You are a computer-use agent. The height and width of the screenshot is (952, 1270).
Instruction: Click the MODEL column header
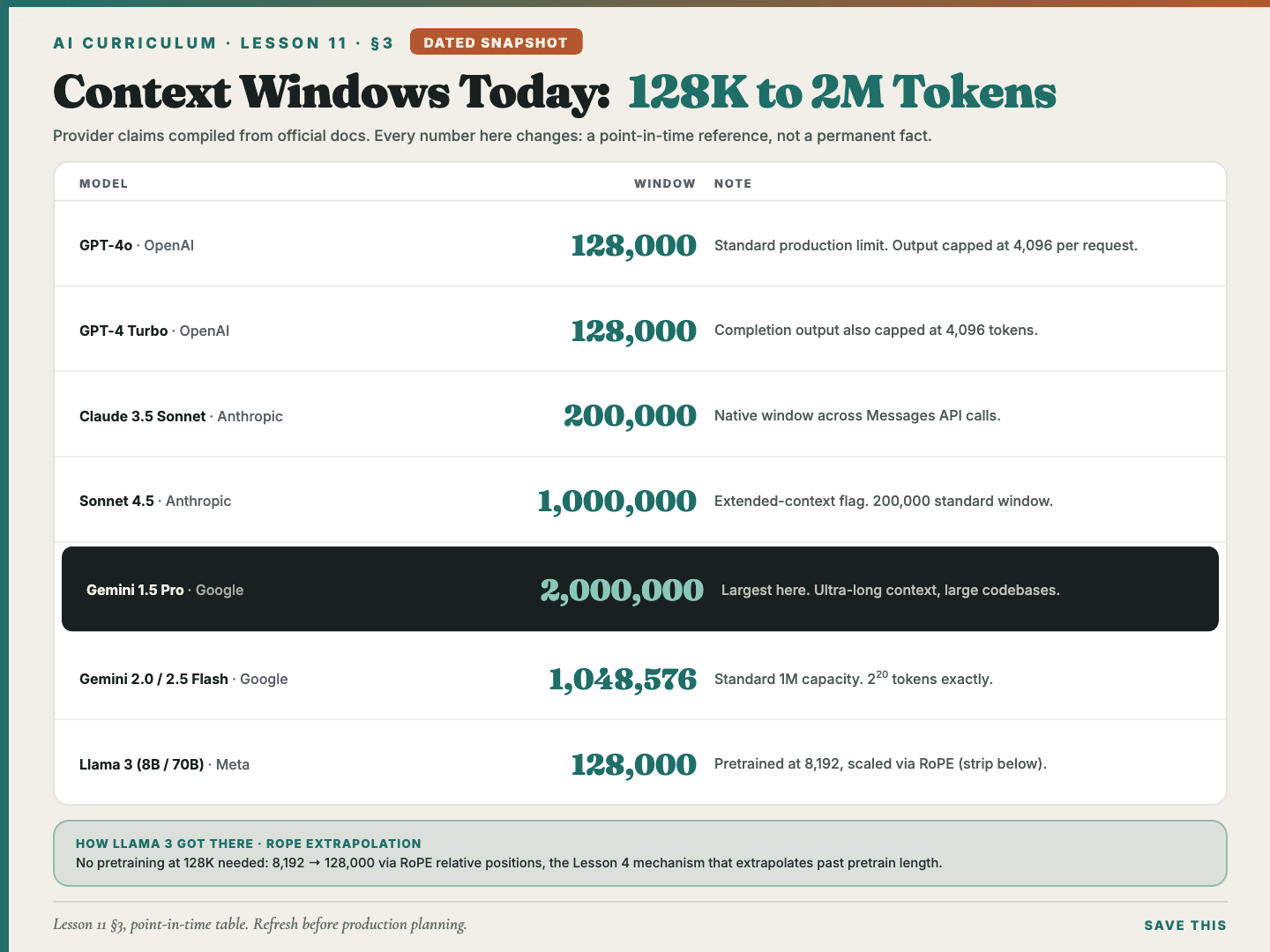pyautogui.click(x=103, y=183)
